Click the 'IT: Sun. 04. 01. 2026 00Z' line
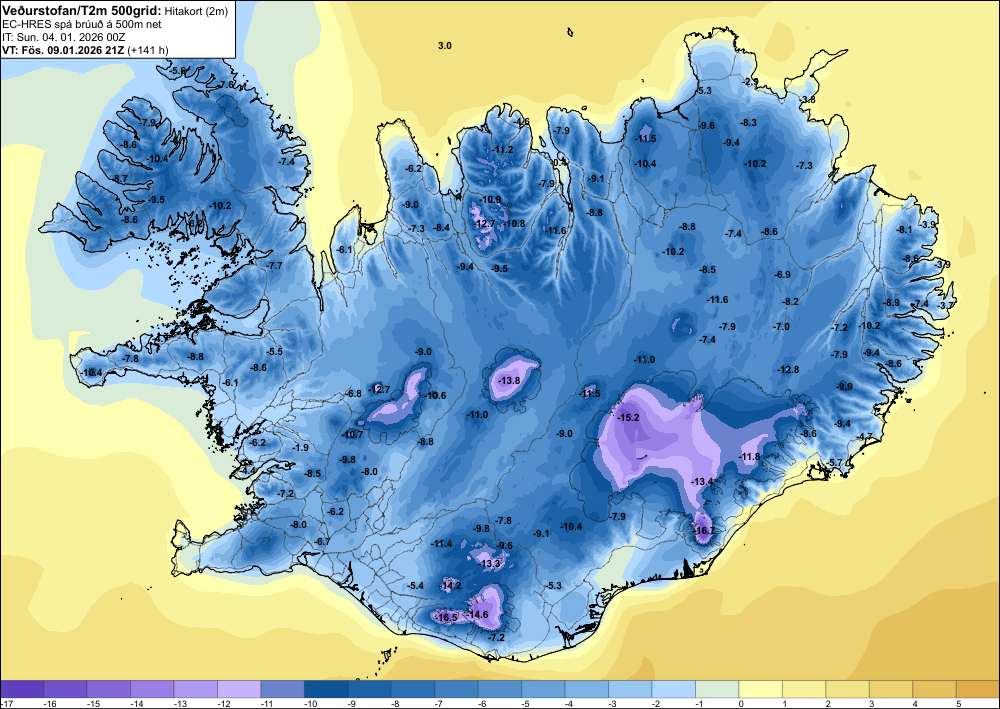Screen dimensions: 1000x709 (x=64, y=37)
